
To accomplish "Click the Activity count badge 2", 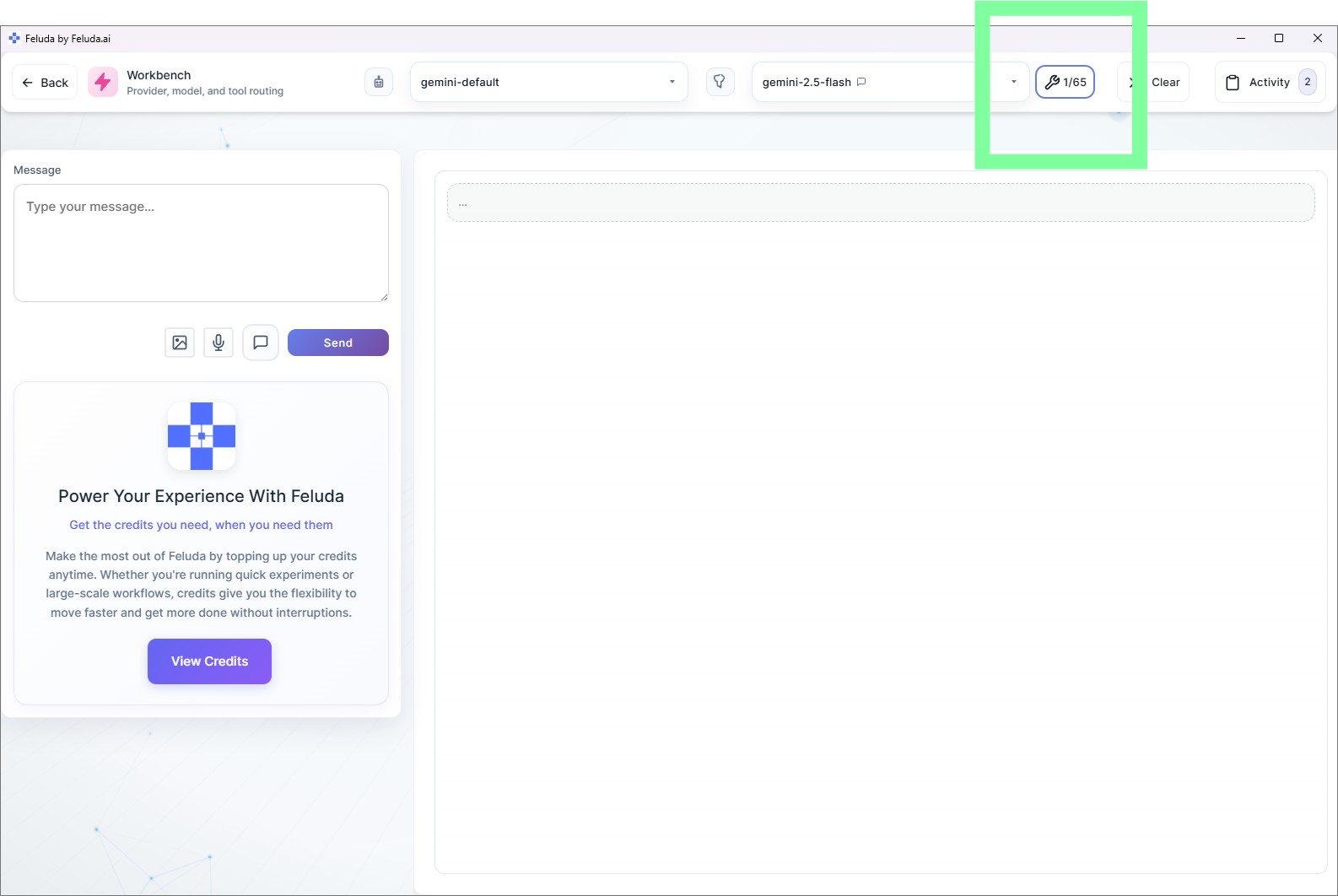I will tap(1308, 82).
